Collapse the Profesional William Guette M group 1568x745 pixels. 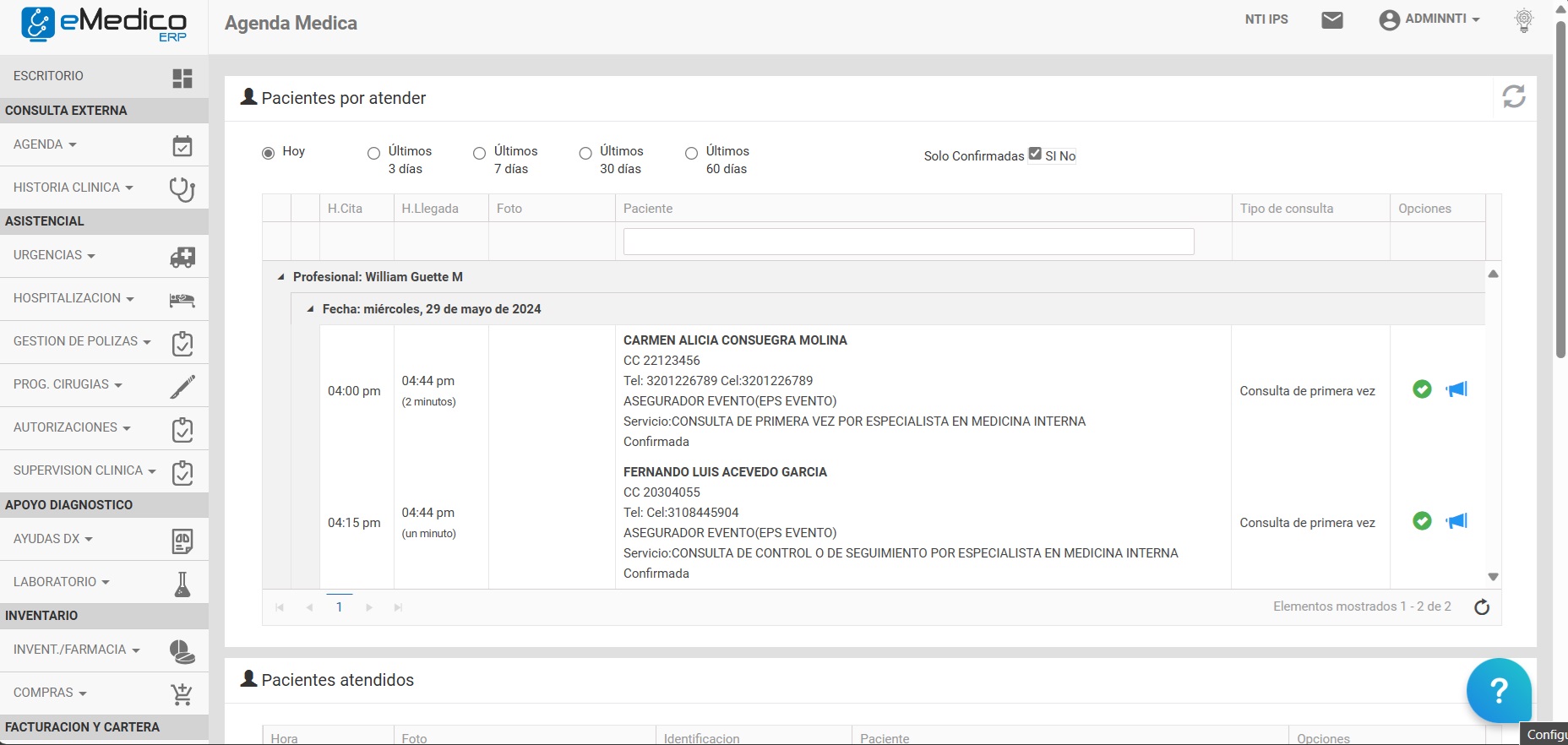click(281, 277)
